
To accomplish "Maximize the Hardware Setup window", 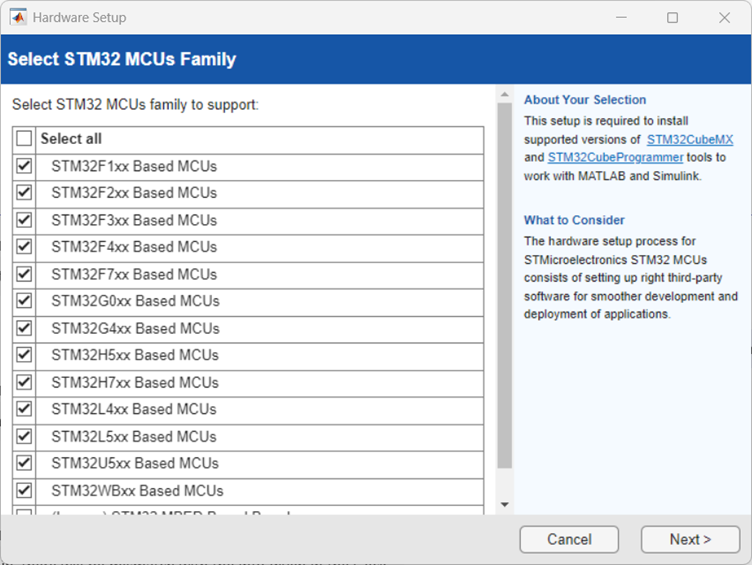I will tap(672, 17).
